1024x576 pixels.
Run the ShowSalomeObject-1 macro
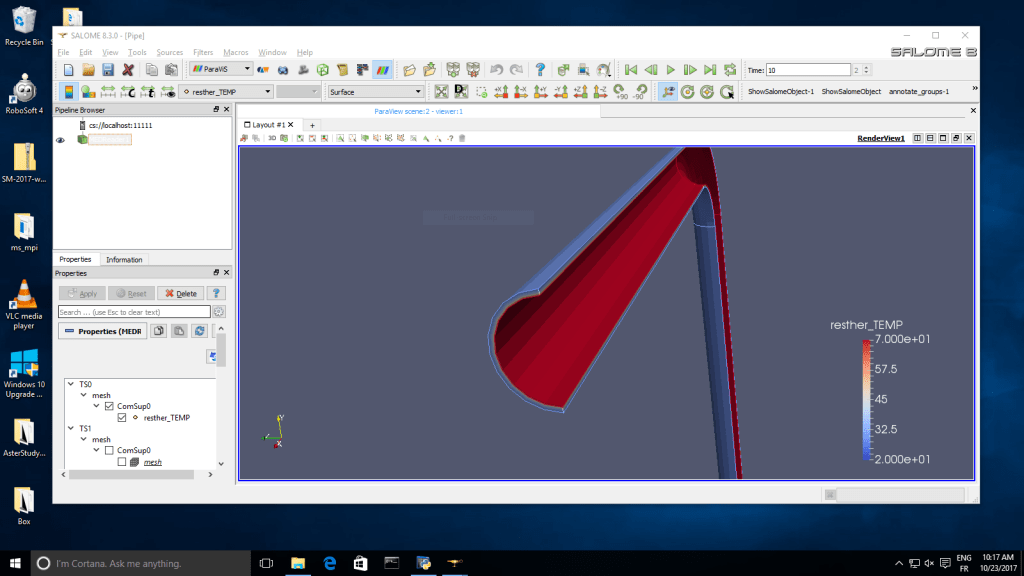780,91
